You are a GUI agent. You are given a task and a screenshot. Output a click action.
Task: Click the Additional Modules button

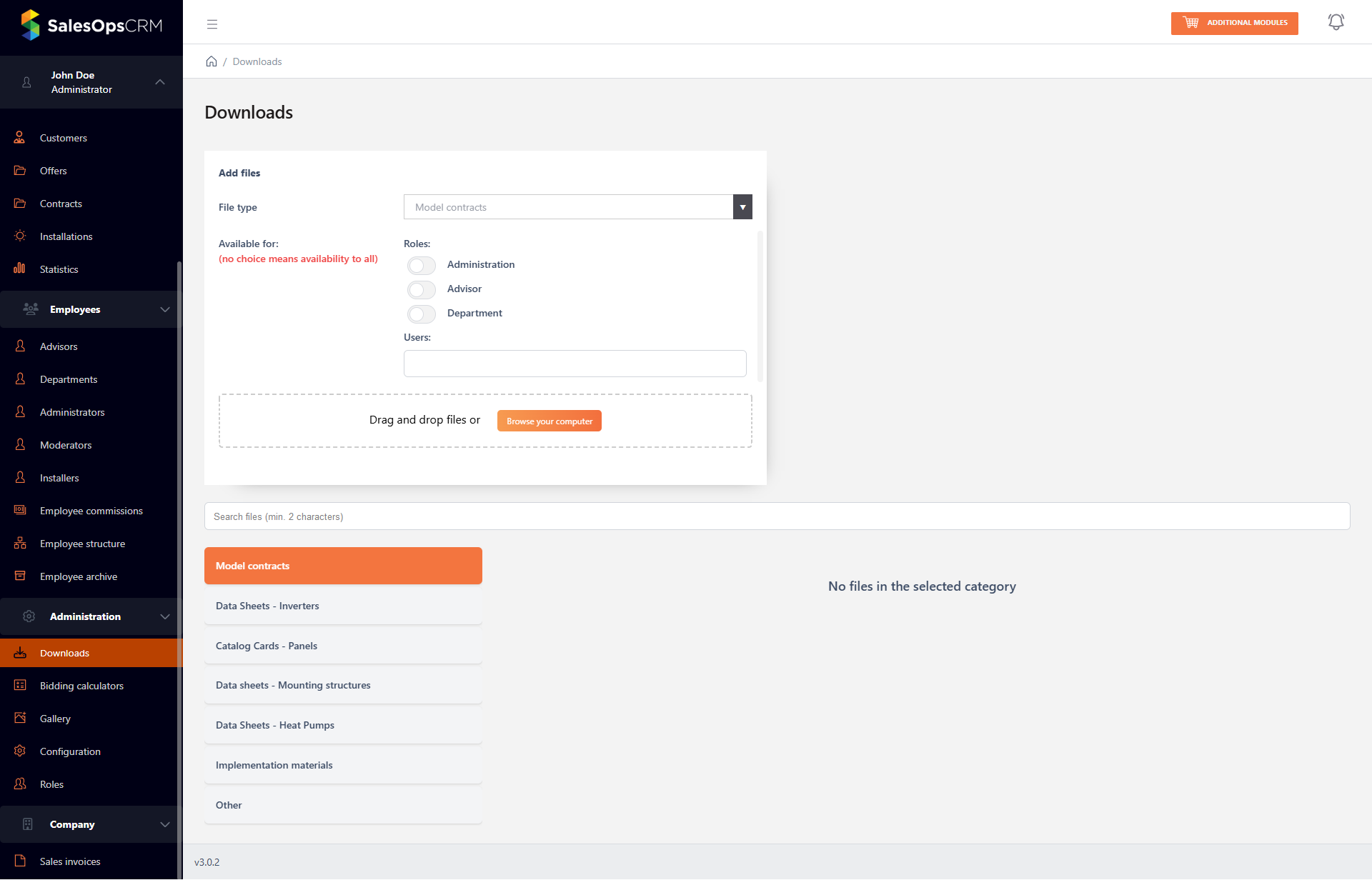click(x=1234, y=23)
